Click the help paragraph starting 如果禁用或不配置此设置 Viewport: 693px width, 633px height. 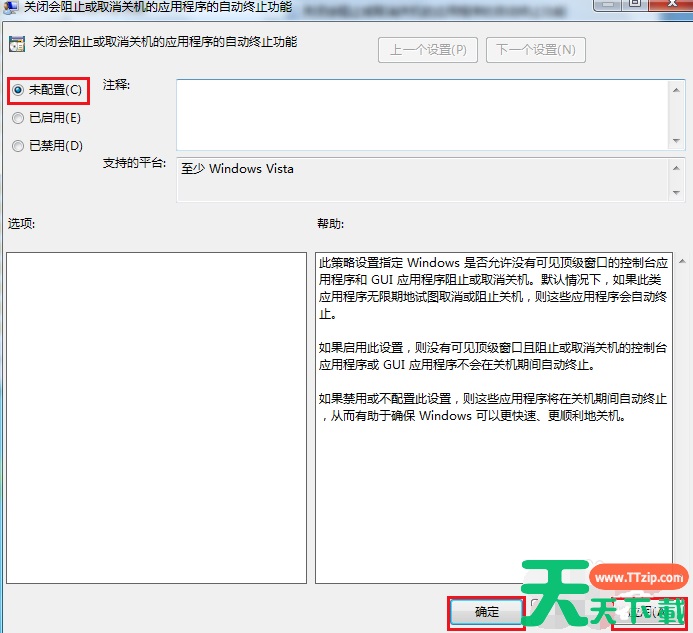493,407
